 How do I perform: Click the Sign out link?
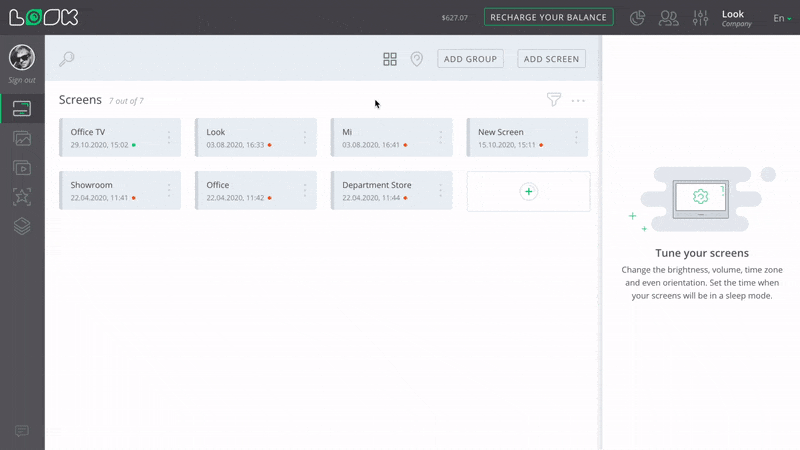(x=22, y=80)
